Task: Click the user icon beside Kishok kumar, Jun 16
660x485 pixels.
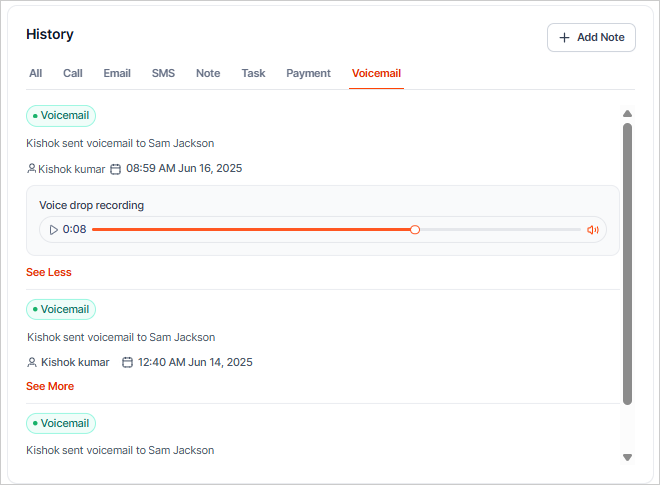Action: tap(31, 169)
